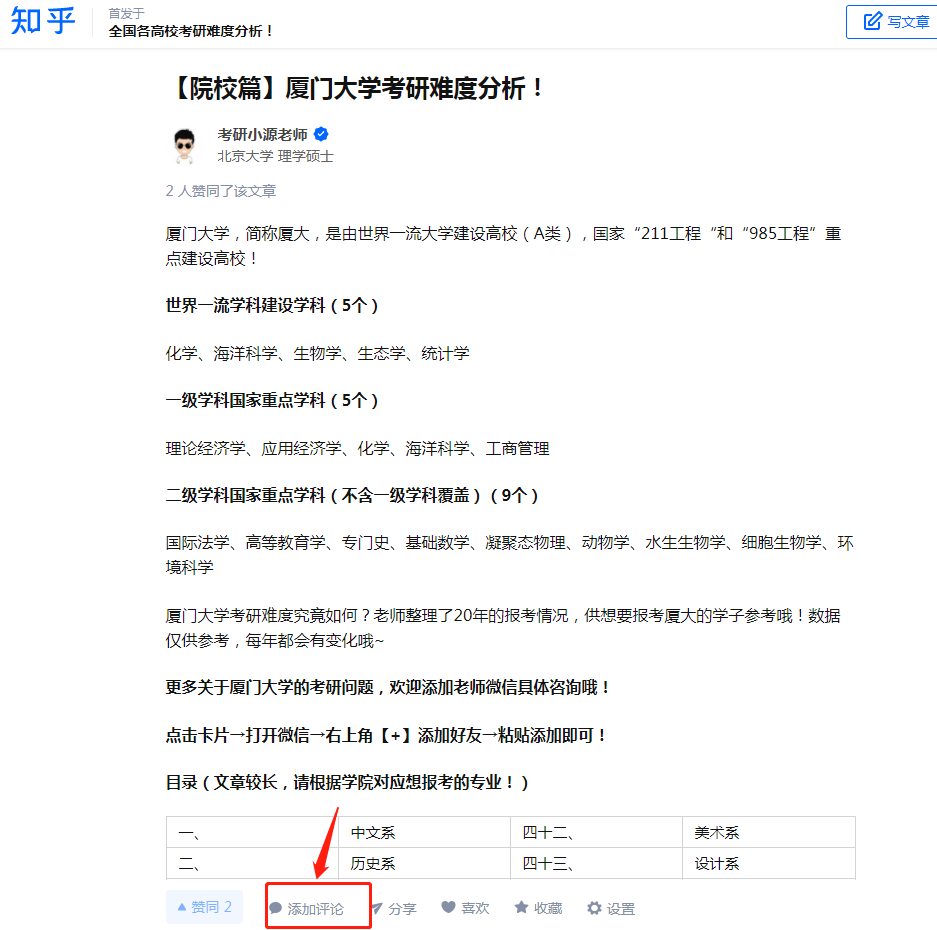The width and height of the screenshot is (937, 930).
Task: Click heading 世界一流学科建设学科（5个）
Action: 272,305
